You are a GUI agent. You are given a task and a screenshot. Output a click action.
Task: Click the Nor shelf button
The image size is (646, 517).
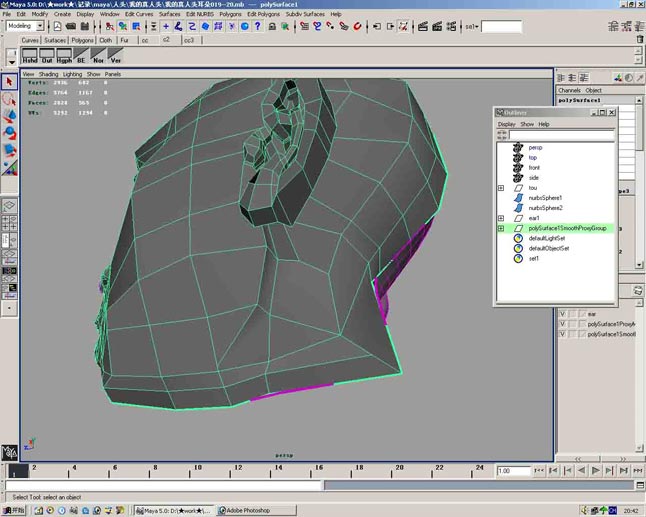tap(98, 56)
